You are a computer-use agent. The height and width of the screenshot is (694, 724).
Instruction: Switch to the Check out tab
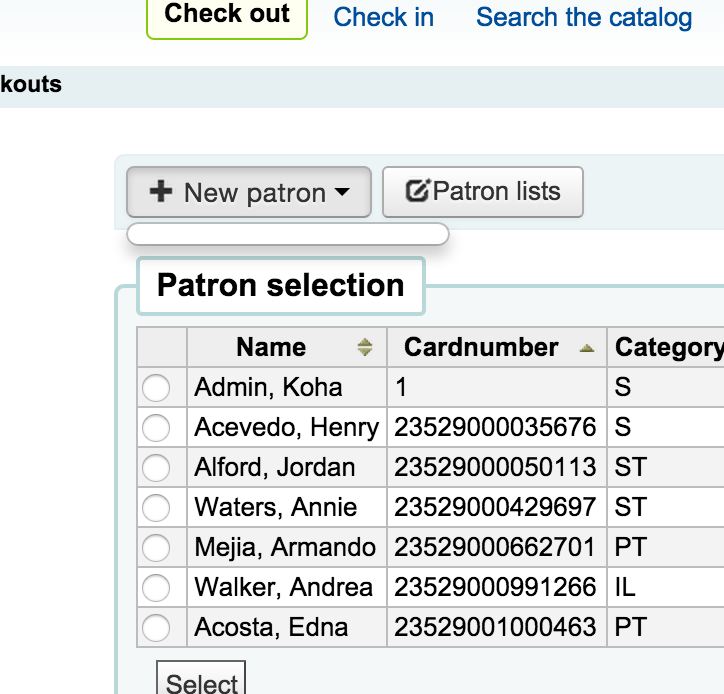pyautogui.click(x=227, y=15)
